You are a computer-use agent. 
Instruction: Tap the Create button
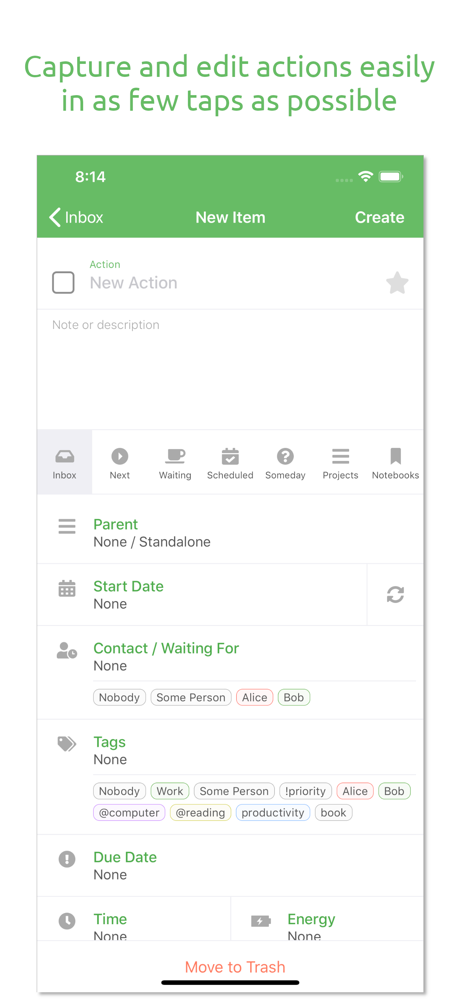click(380, 217)
